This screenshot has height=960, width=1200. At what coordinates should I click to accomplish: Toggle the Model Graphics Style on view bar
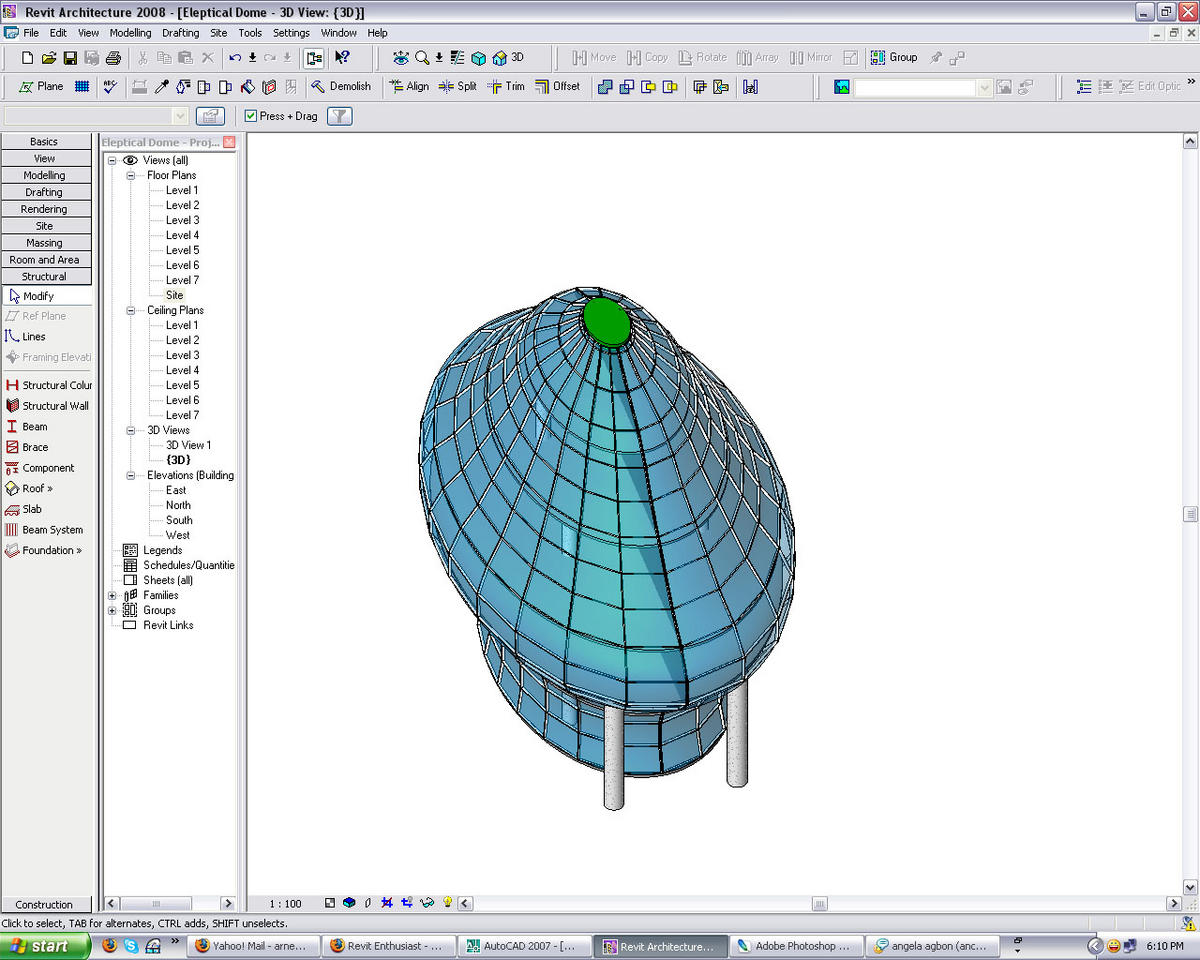[348, 902]
